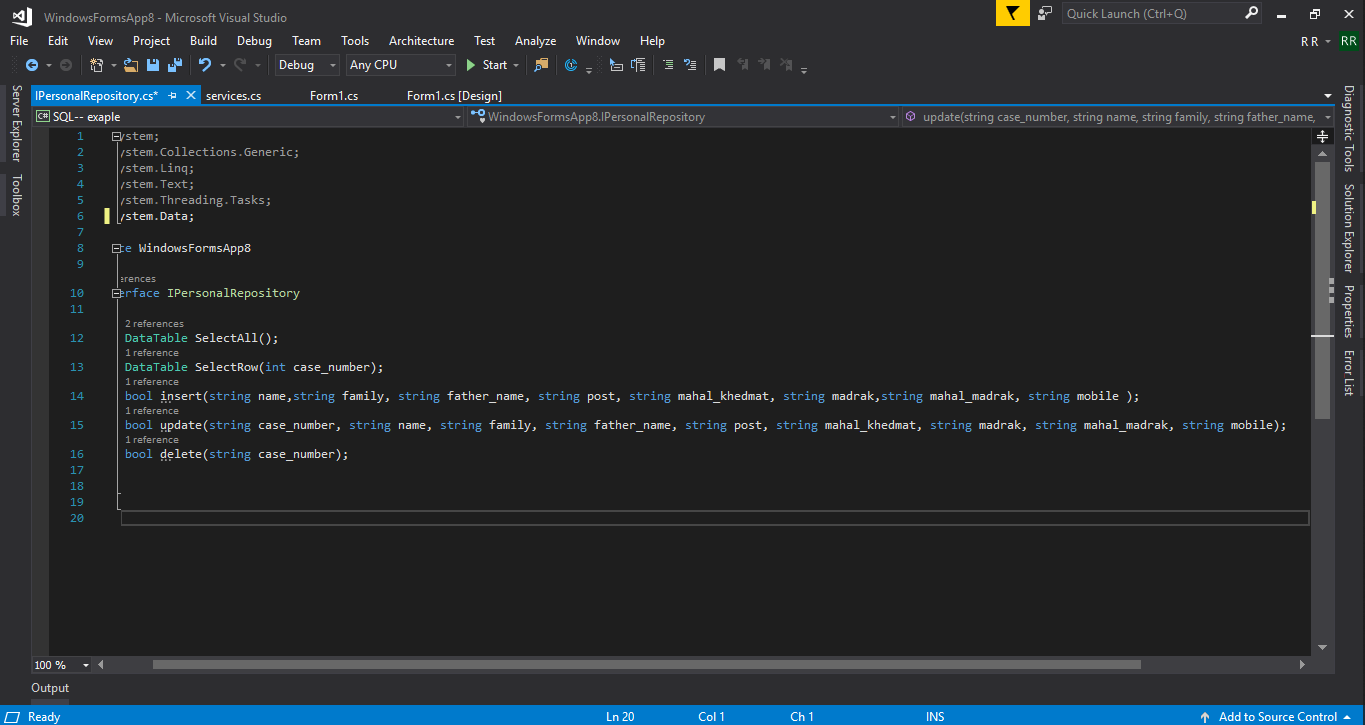Click the Navigate Backward icon

coord(31,65)
